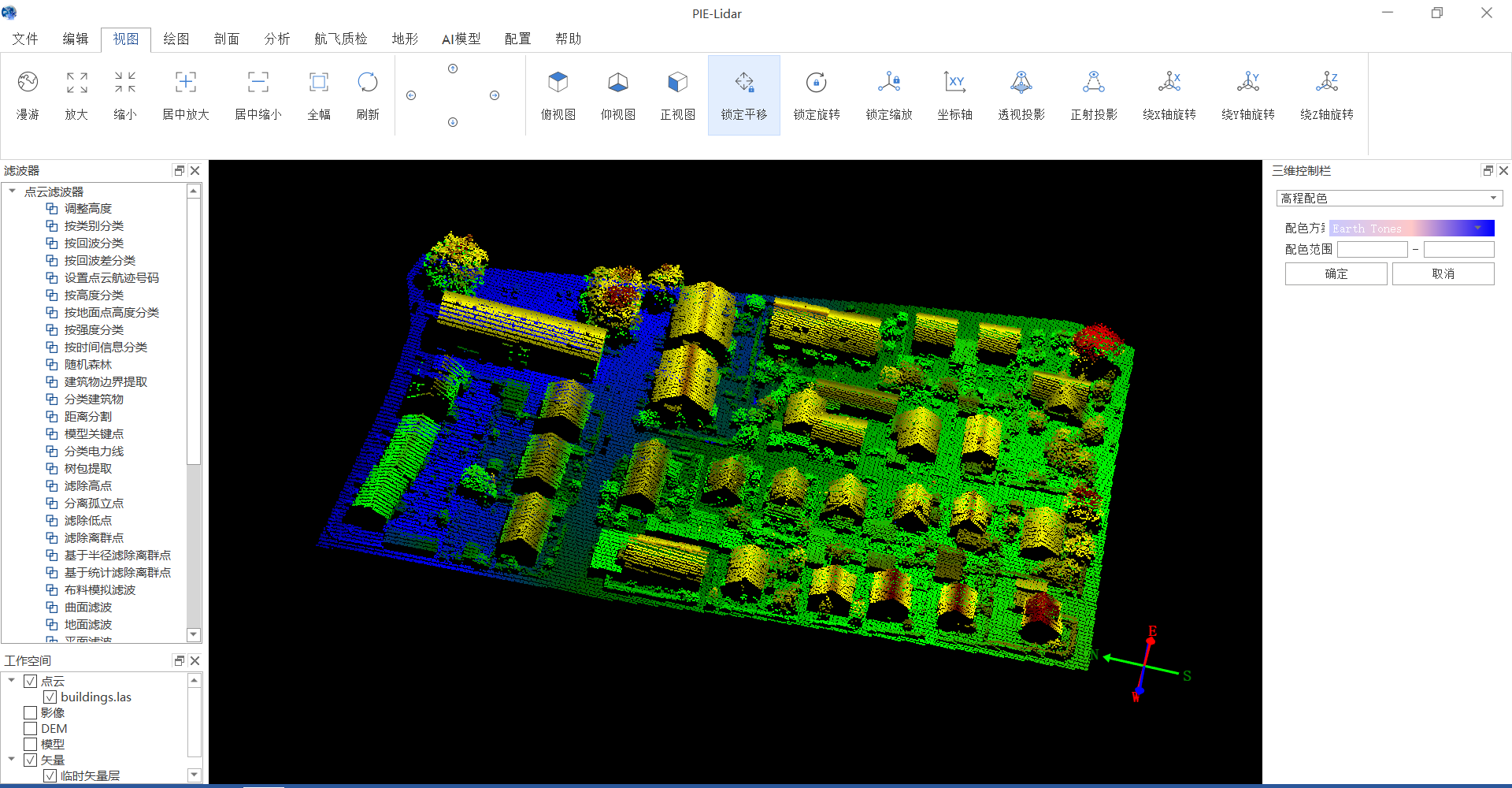This screenshot has width=1512, height=788.
Task: Open the 分析 menu
Action: pyautogui.click(x=276, y=39)
